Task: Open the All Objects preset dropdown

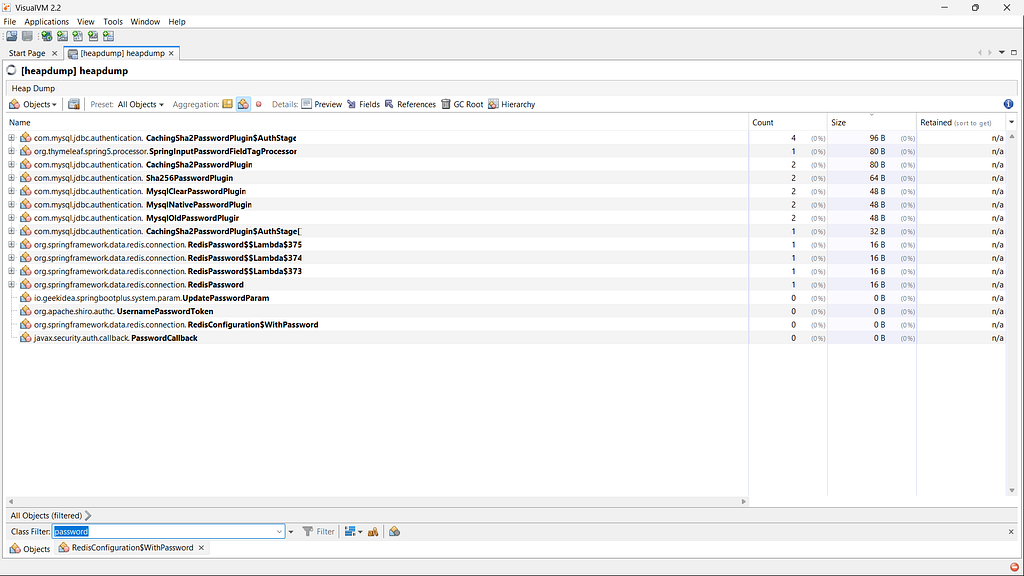Action: click(140, 104)
